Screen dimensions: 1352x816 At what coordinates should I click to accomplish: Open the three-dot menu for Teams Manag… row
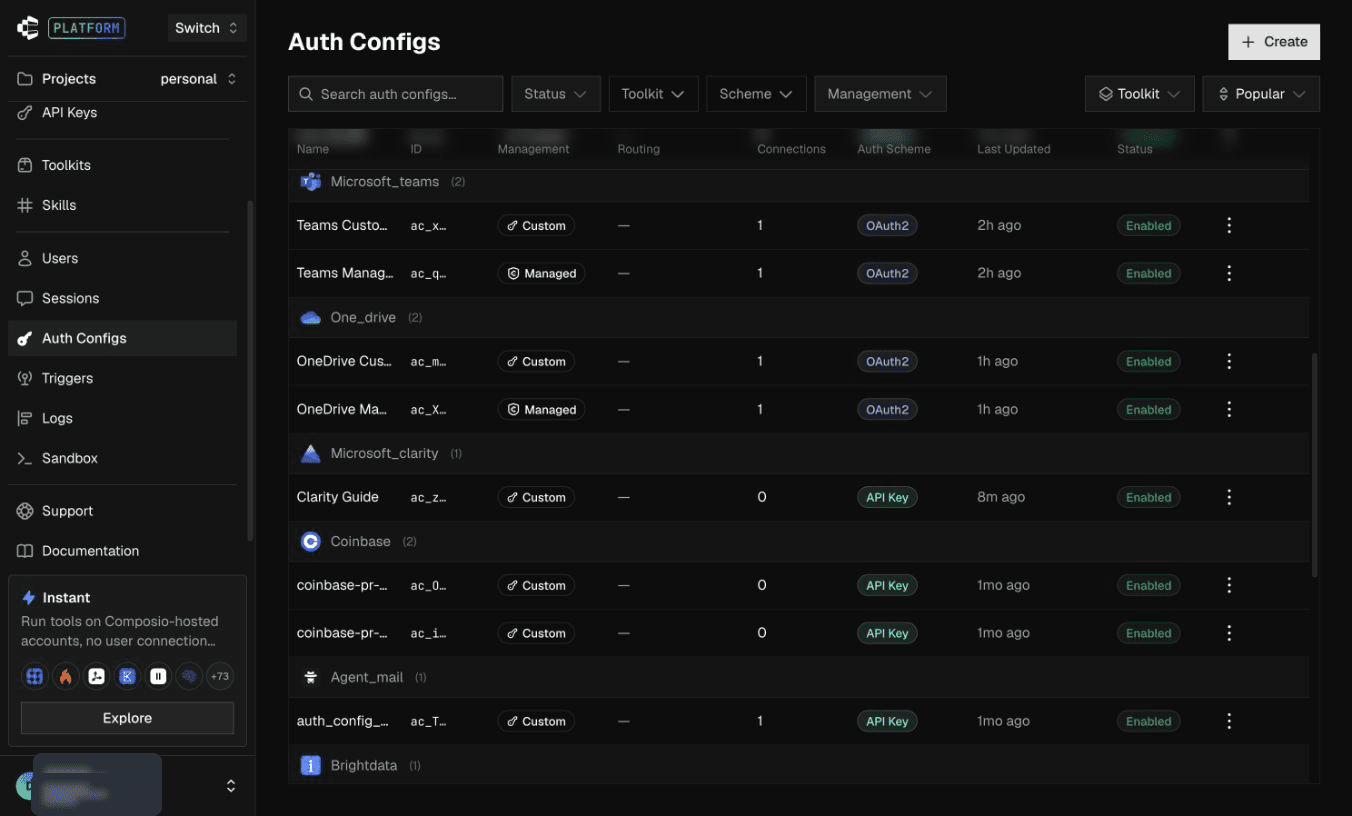pyautogui.click(x=1229, y=274)
